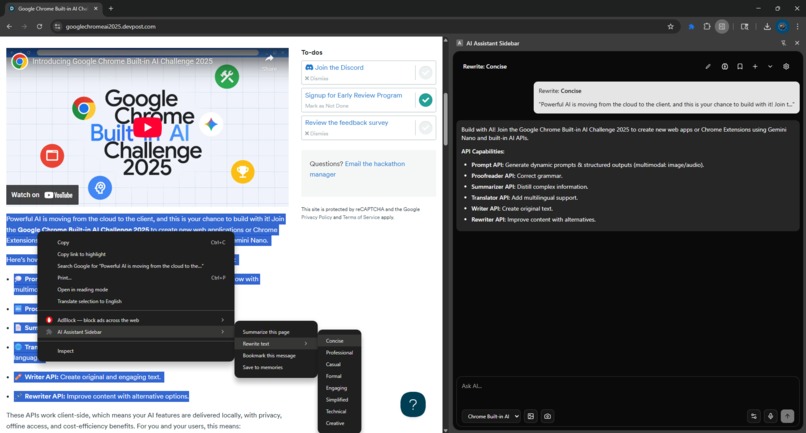
Task: Close the Google Chrome Built-in AI tab
Action: 96,8
